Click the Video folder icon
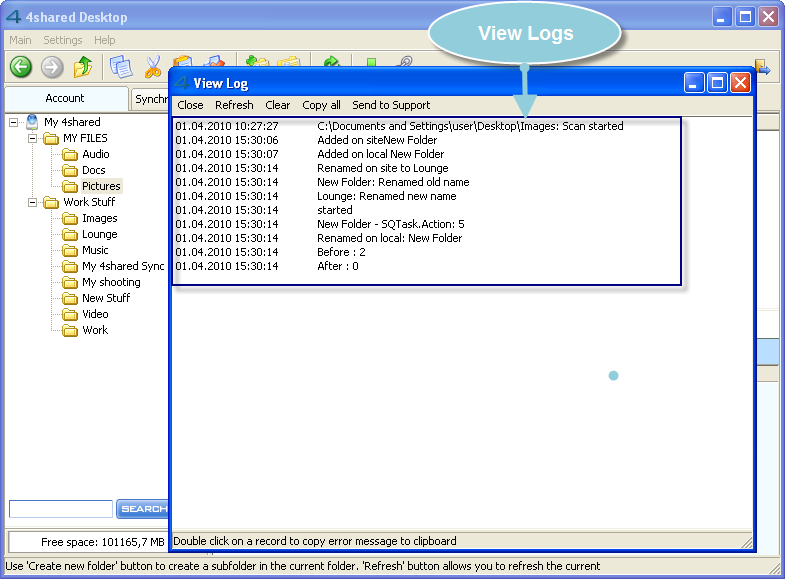 pyautogui.click(x=70, y=314)
